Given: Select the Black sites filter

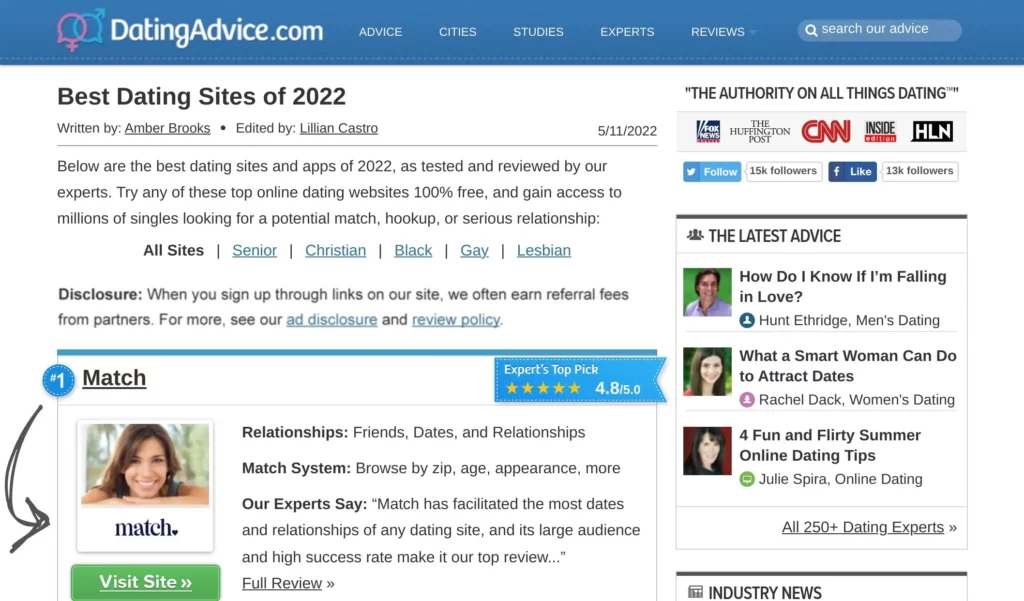Looking at the screenshot, I should click(x=413, y=250).
